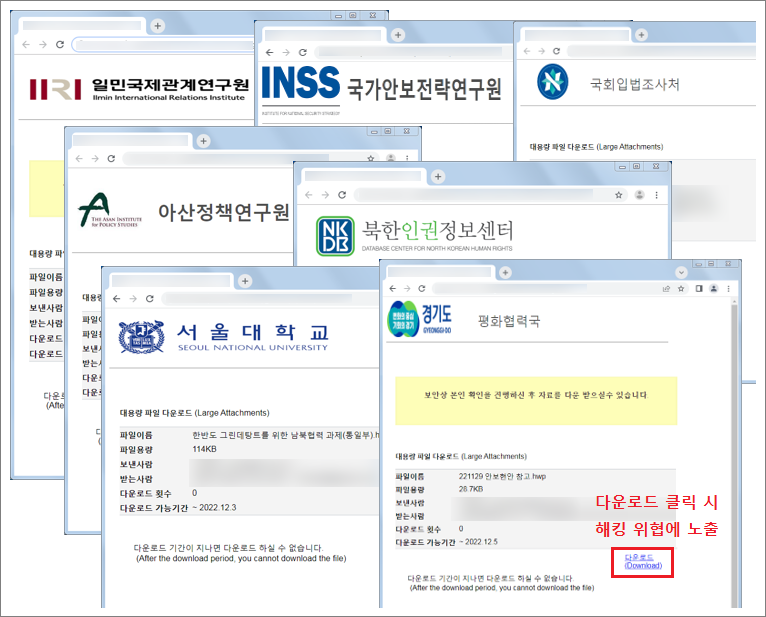Screen dimensions: 766x617
Task: Bookmark the NKDB page with star icon
Action: coord(619,194)
